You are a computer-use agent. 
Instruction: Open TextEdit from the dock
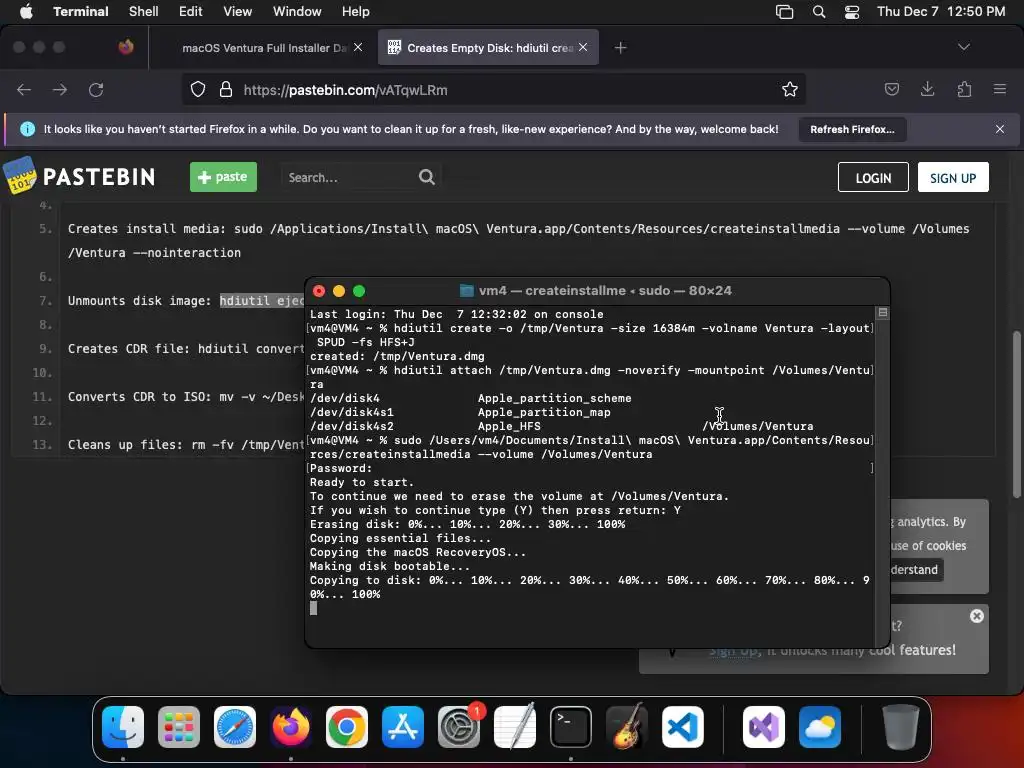click(515, 727)
